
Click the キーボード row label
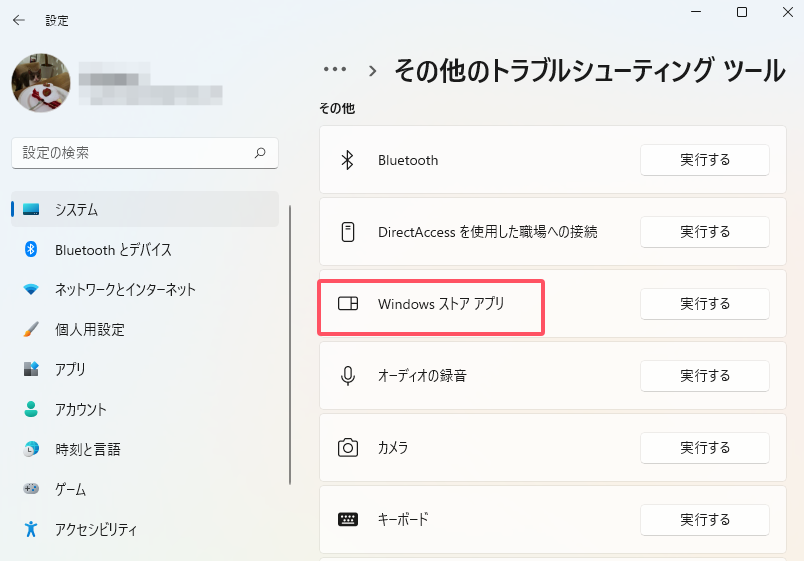pyautogui.click(x=403, y=519)
